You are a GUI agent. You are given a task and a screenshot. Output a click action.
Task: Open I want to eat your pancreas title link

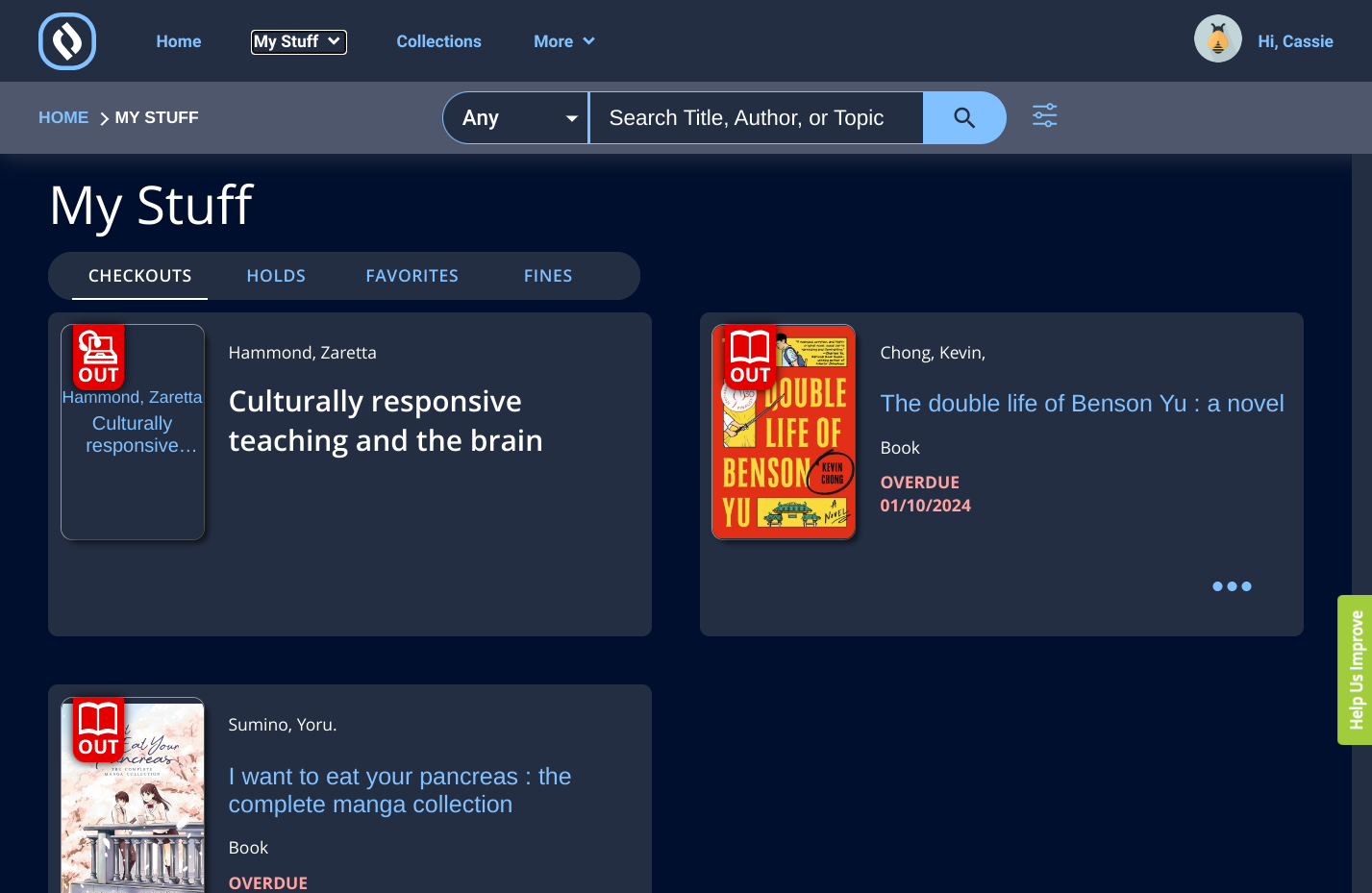pos(400,790)
